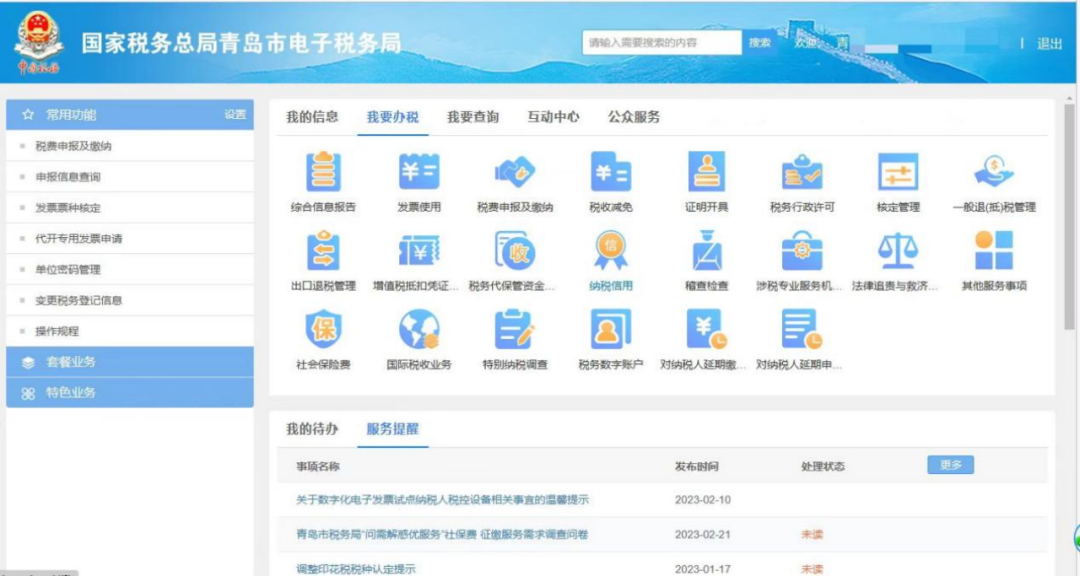Viewport: 1080px width, 576px height.
Task: Click the 事项名称 column header
Action: click(x=318, y=466)
